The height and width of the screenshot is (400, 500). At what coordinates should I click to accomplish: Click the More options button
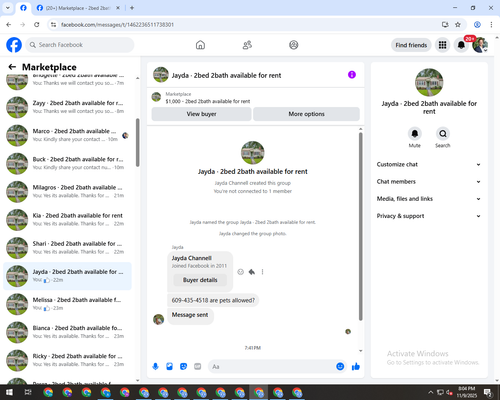[306, 114]
